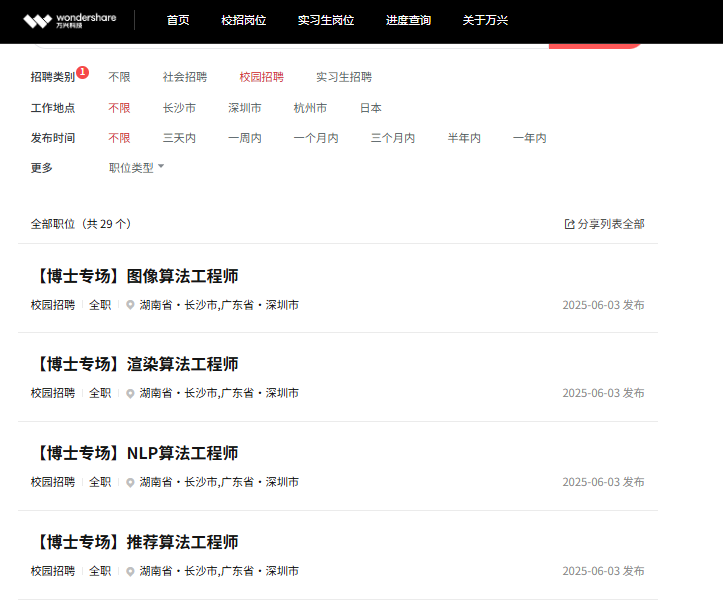Select 不限 under 工作地点
The image size is (723, 601).
tap(119, 108)
